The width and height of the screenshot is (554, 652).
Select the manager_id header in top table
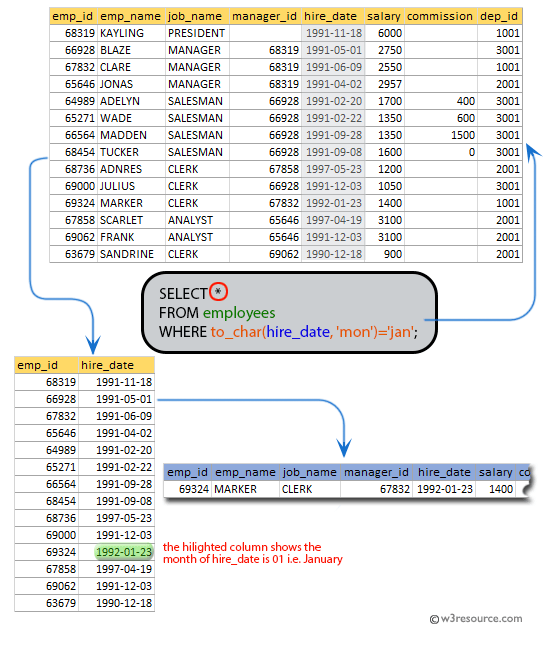264,16
